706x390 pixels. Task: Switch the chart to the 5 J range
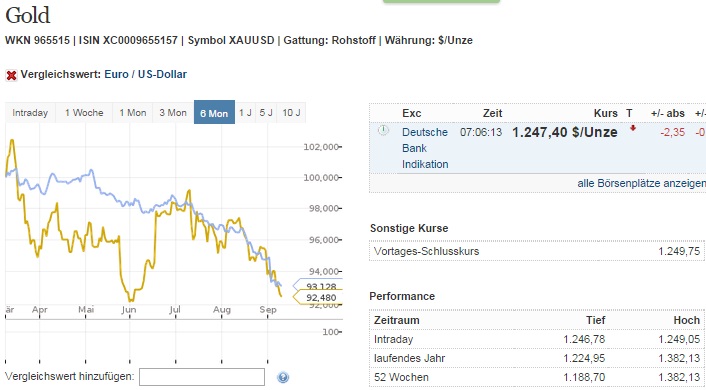[x=266, y=113]
